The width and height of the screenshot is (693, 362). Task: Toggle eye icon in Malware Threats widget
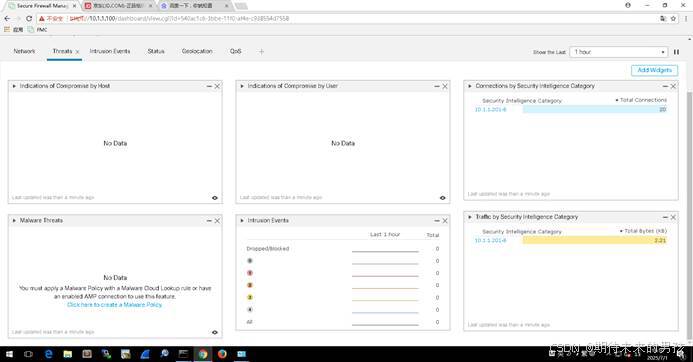[215, 332]
